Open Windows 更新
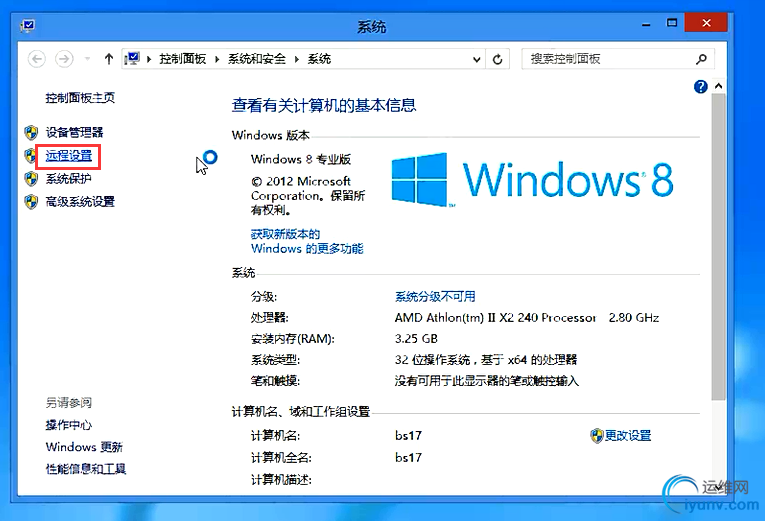This screenshot has height=521, width=765. [84, 447]
